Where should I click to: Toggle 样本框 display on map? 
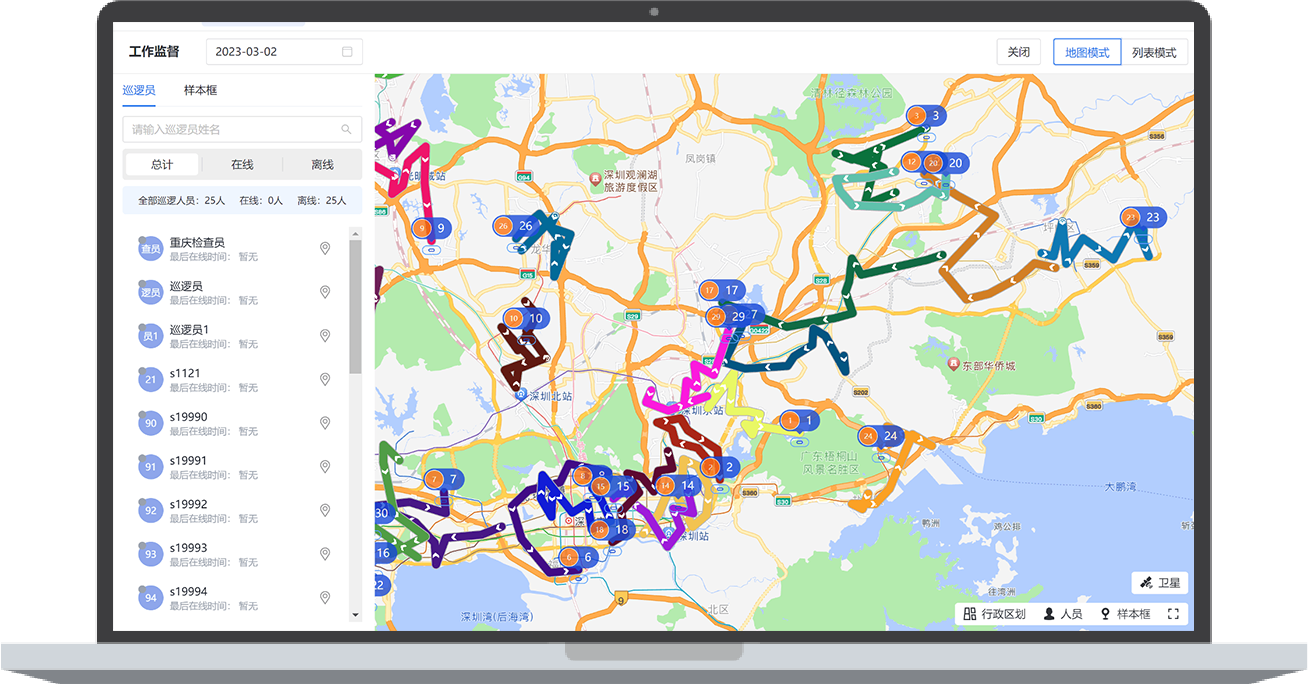pyautogui.click(x=1125, y=614)
